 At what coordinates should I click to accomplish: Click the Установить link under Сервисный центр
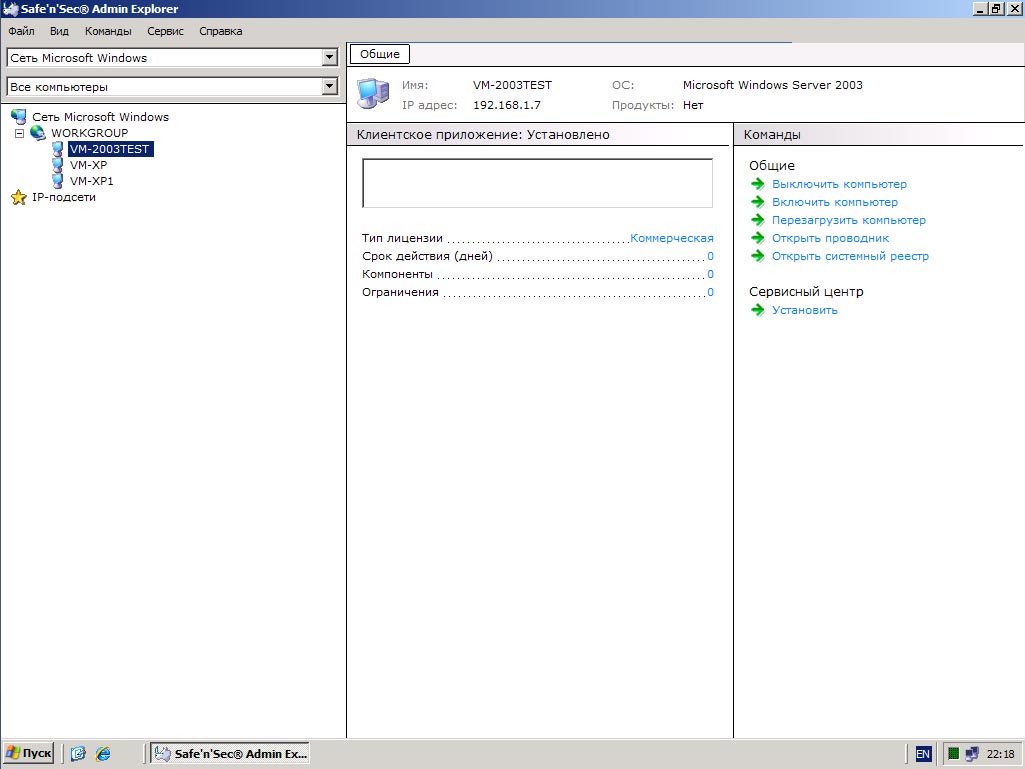(x=805, y=310)
